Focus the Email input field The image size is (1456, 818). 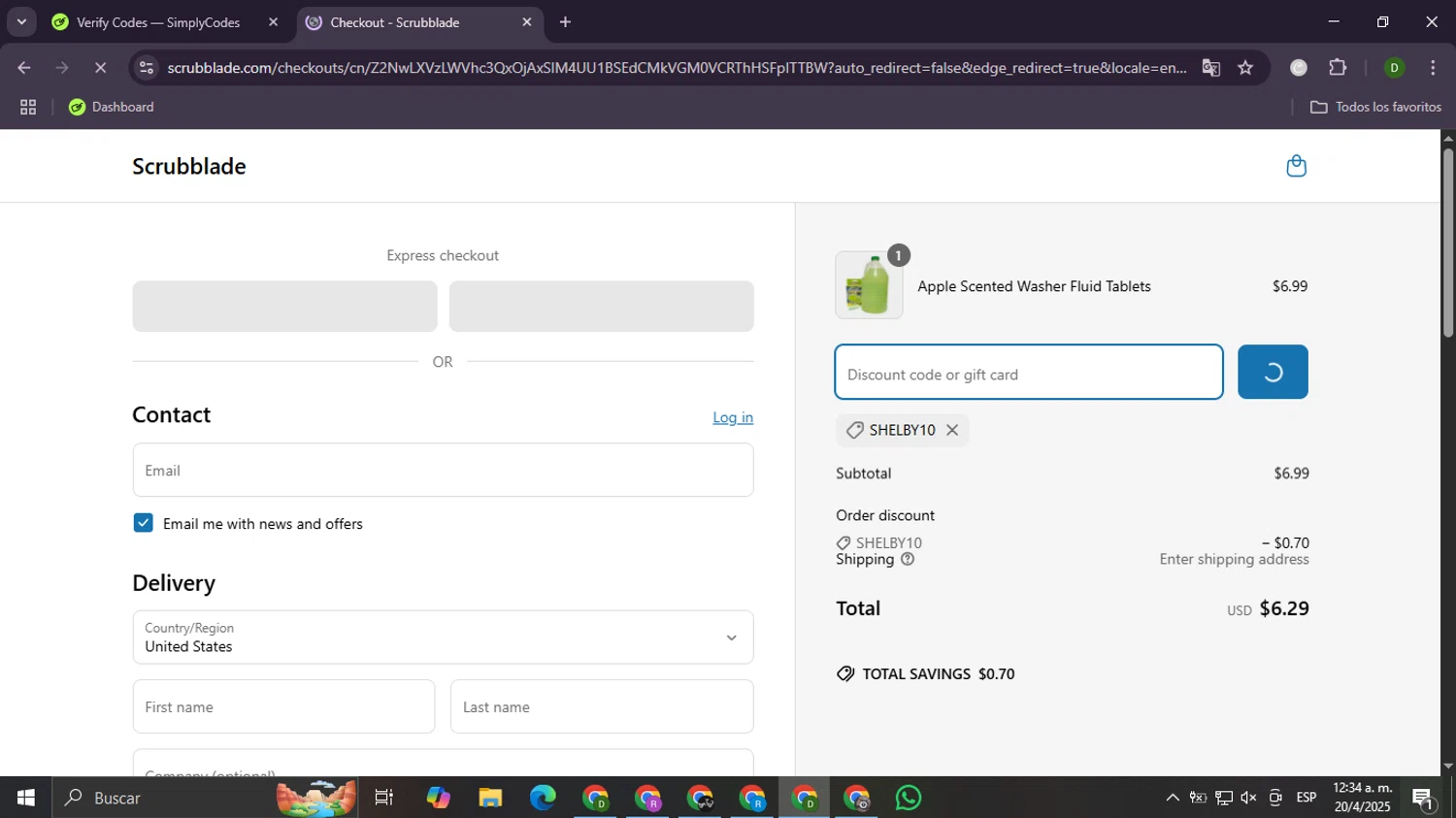(x=443, y=471)
